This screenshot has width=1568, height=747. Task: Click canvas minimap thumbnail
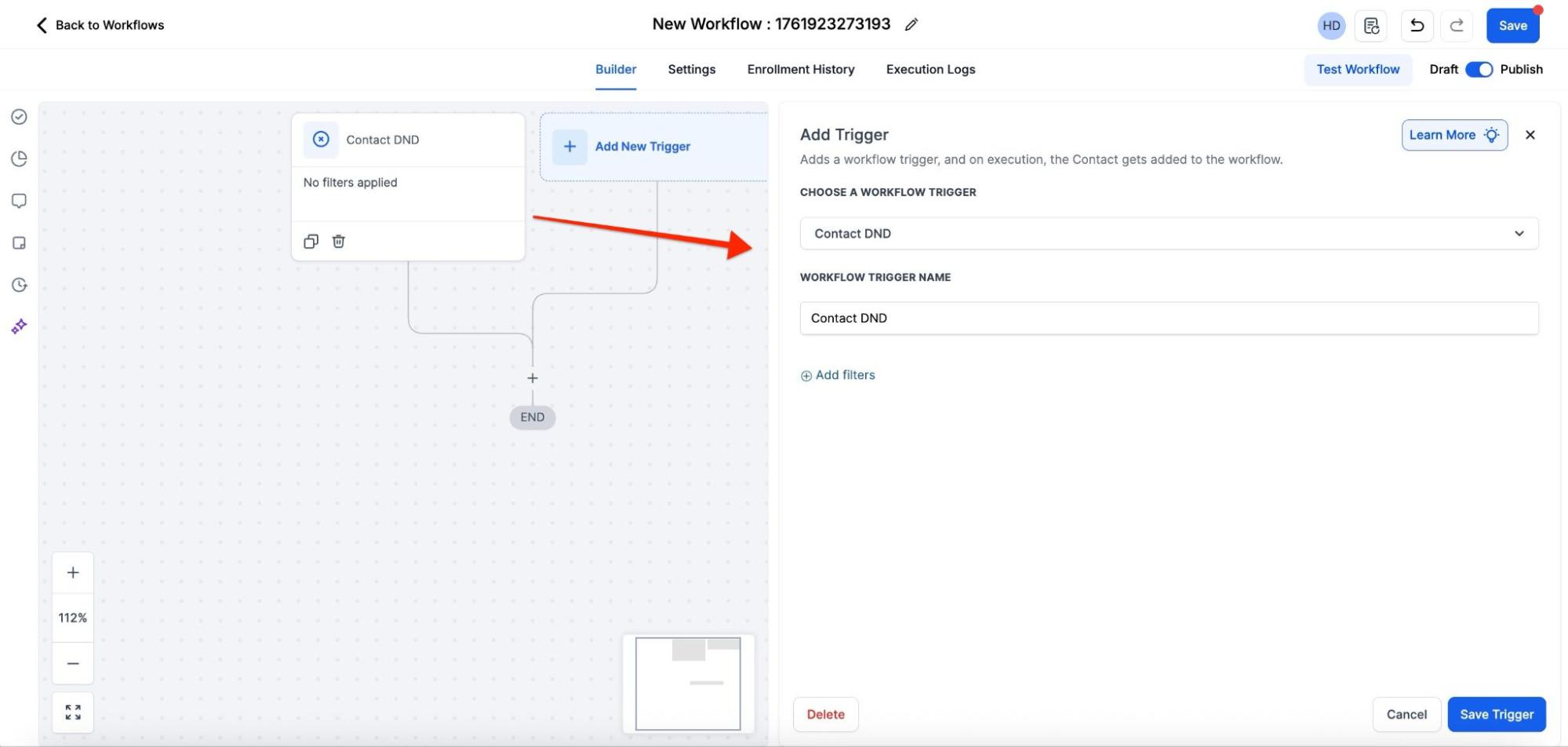(x=688, y=683)
